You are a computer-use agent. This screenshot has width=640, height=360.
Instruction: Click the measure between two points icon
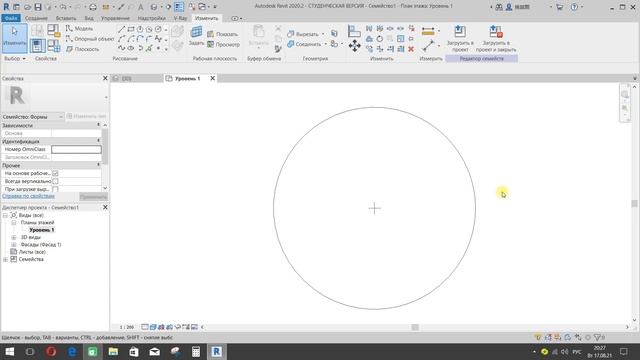428,46
